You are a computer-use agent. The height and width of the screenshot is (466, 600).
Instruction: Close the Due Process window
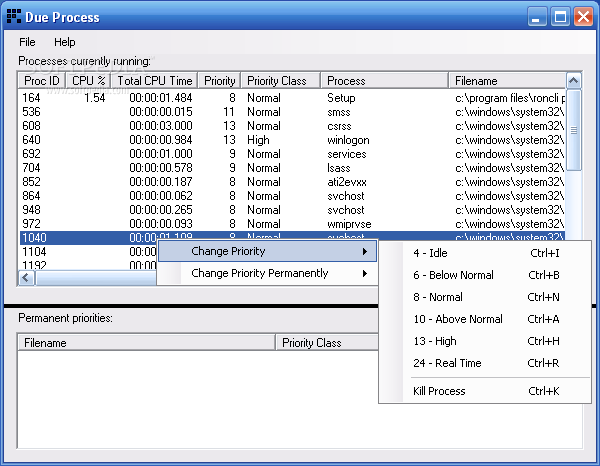tap(584, 17)
